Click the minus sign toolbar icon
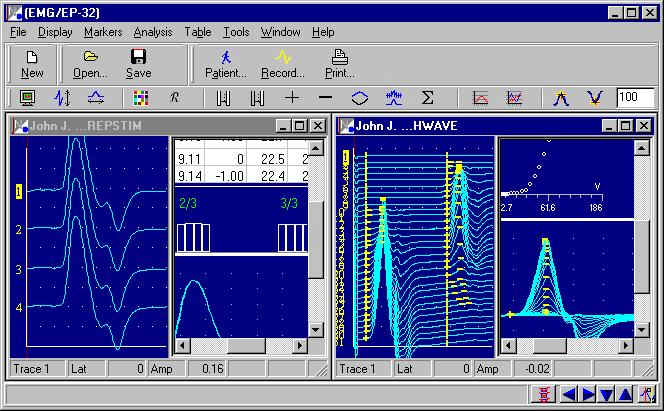 coord(325,98)
